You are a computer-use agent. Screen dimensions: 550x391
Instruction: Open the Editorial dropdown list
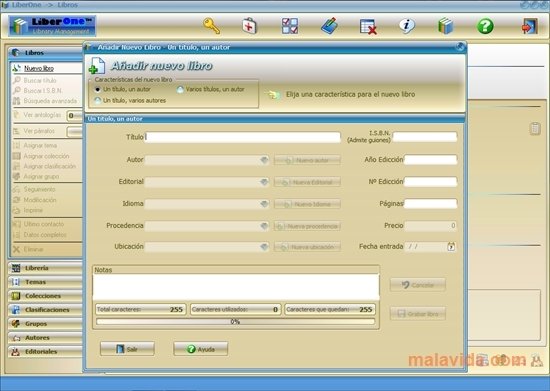point(264,182)
